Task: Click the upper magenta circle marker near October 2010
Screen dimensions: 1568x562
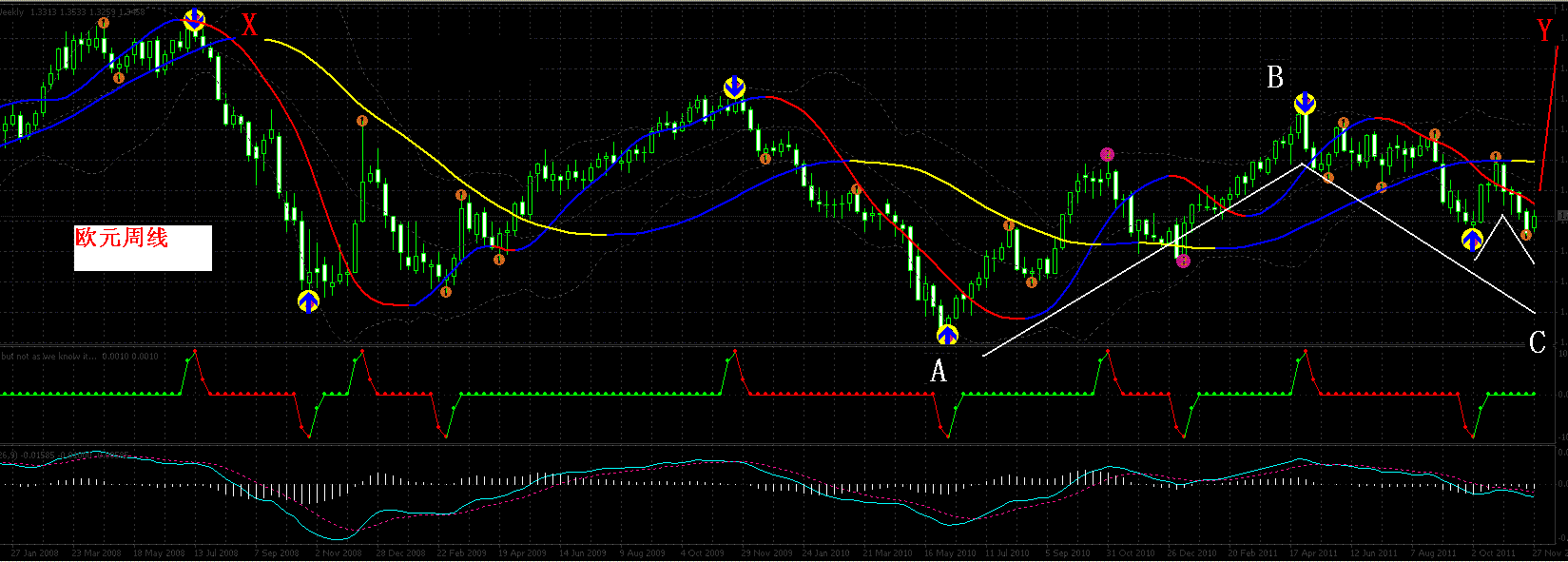Action: click(x=1107, y=154)
